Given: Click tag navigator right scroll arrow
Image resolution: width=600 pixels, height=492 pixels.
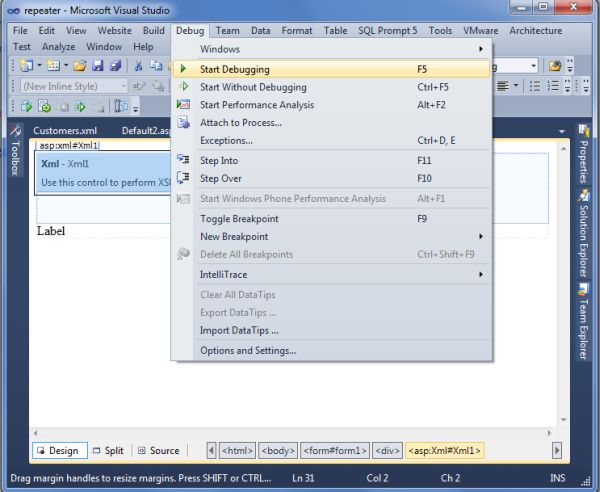Looking at the screenshot, I should tap(557, 450).
